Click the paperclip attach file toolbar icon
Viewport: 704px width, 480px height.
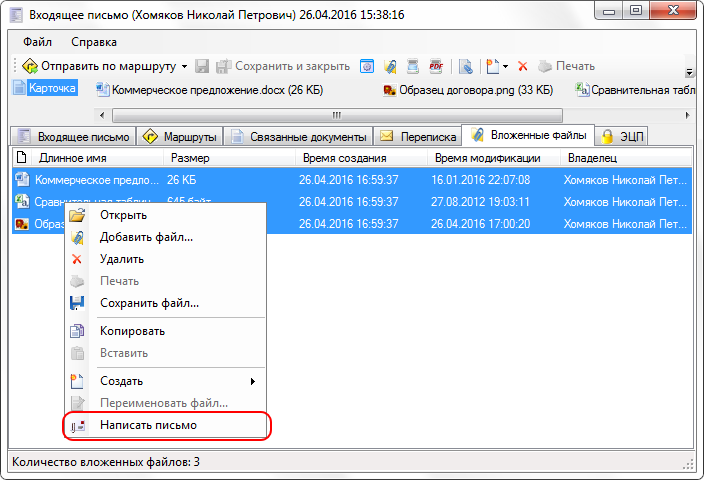pyautogui.click(x=390, y=66)
